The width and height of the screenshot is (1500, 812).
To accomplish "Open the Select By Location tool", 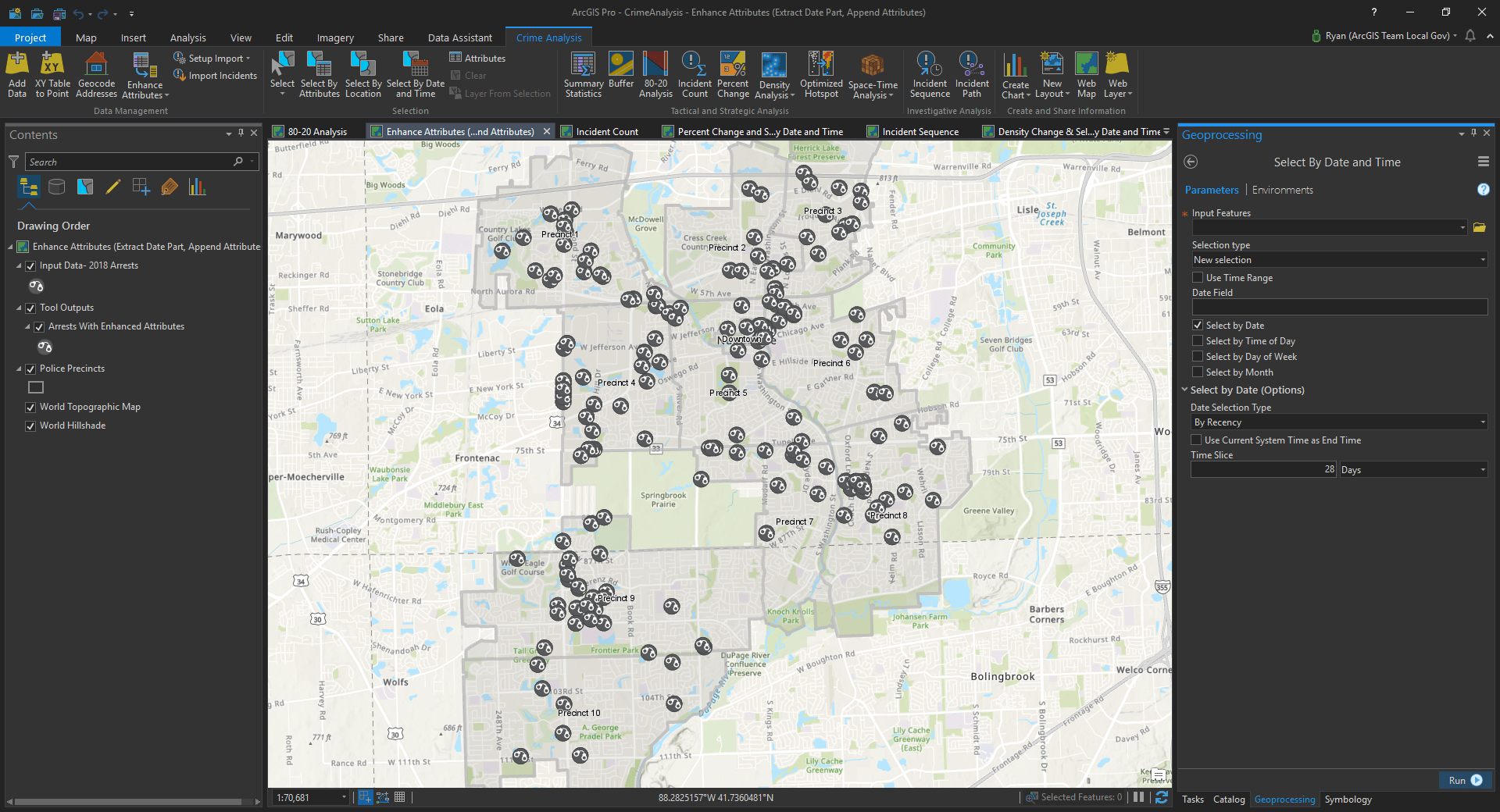I will (363, 75).
